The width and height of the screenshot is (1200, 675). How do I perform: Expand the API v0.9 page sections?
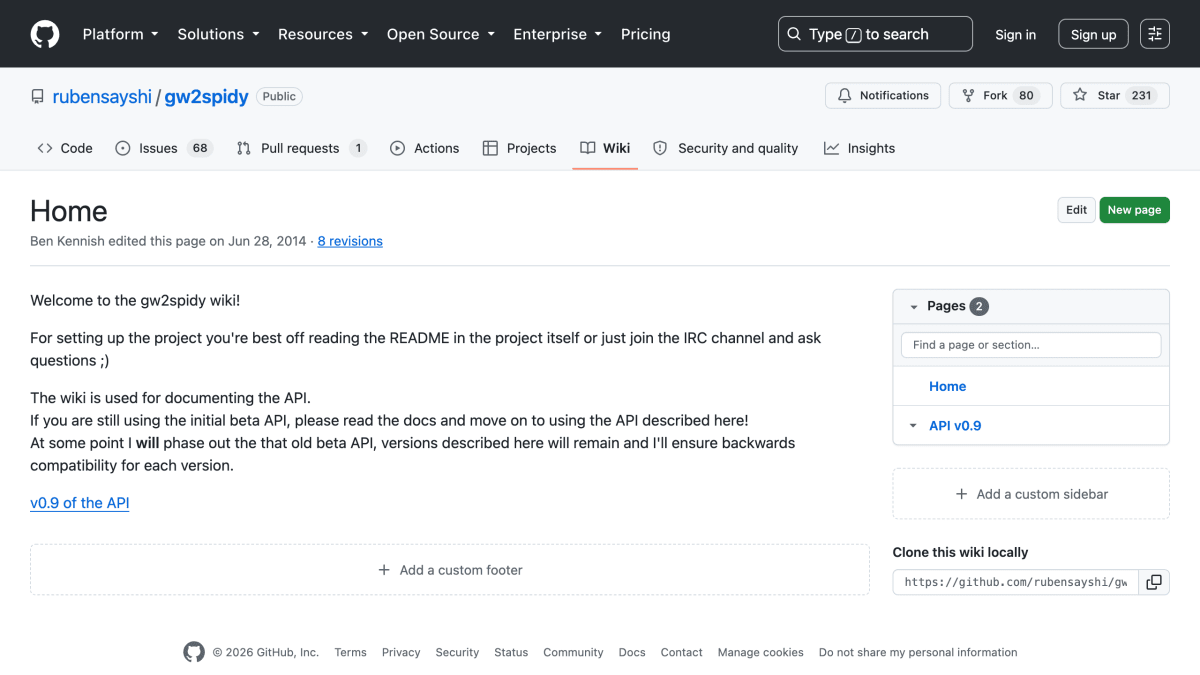pyautogui.click(x=913, y=426)
